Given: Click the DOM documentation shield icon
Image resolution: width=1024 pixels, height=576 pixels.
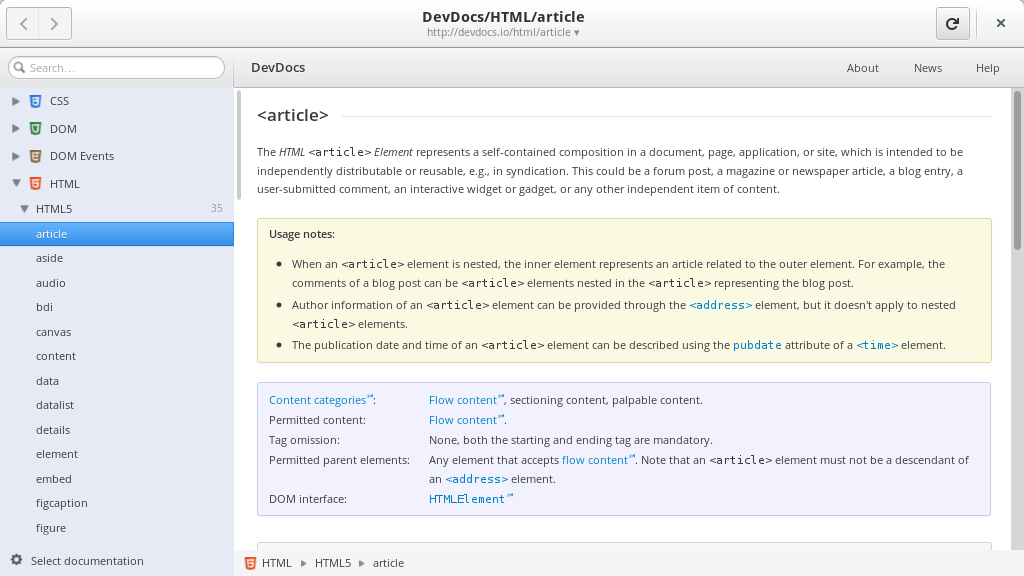Looking at the screenshot, I should click(x=36, y=129).
